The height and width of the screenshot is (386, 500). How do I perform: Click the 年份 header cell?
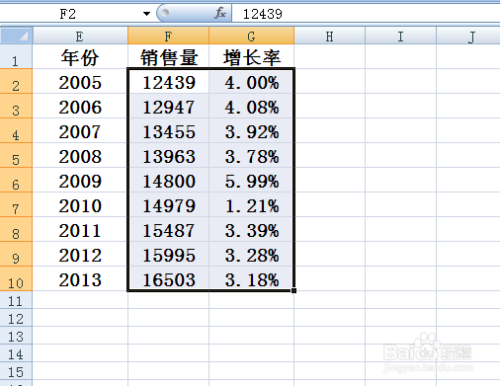(x=80, y=57)
